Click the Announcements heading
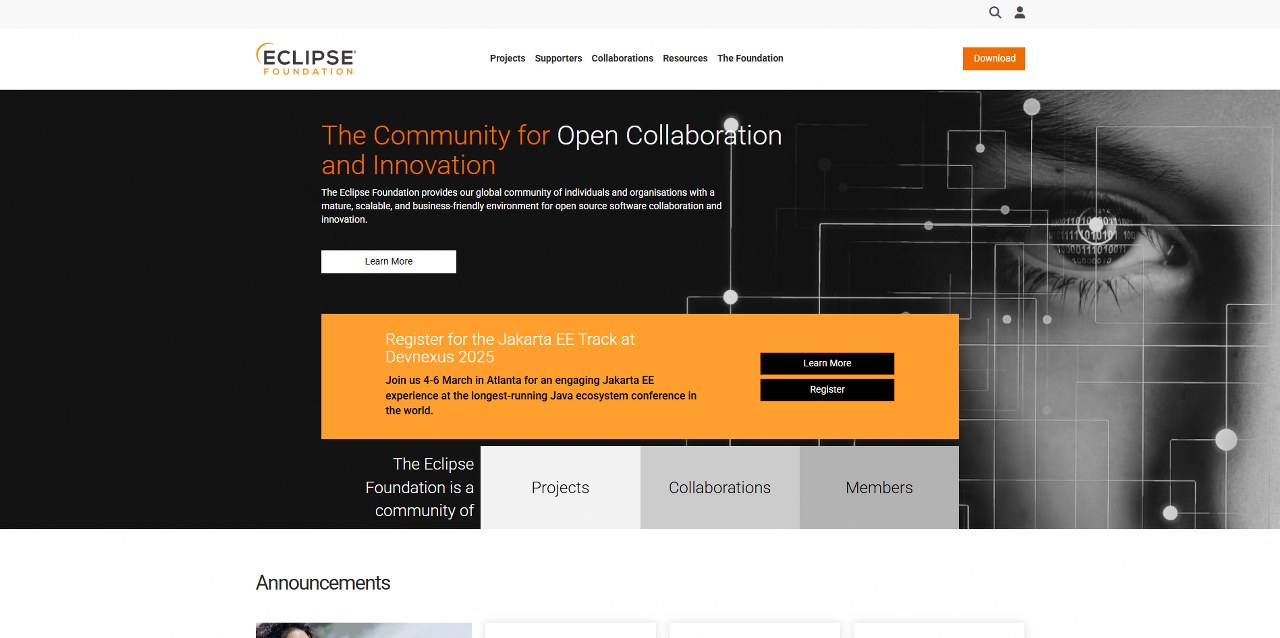 point(323,583)
